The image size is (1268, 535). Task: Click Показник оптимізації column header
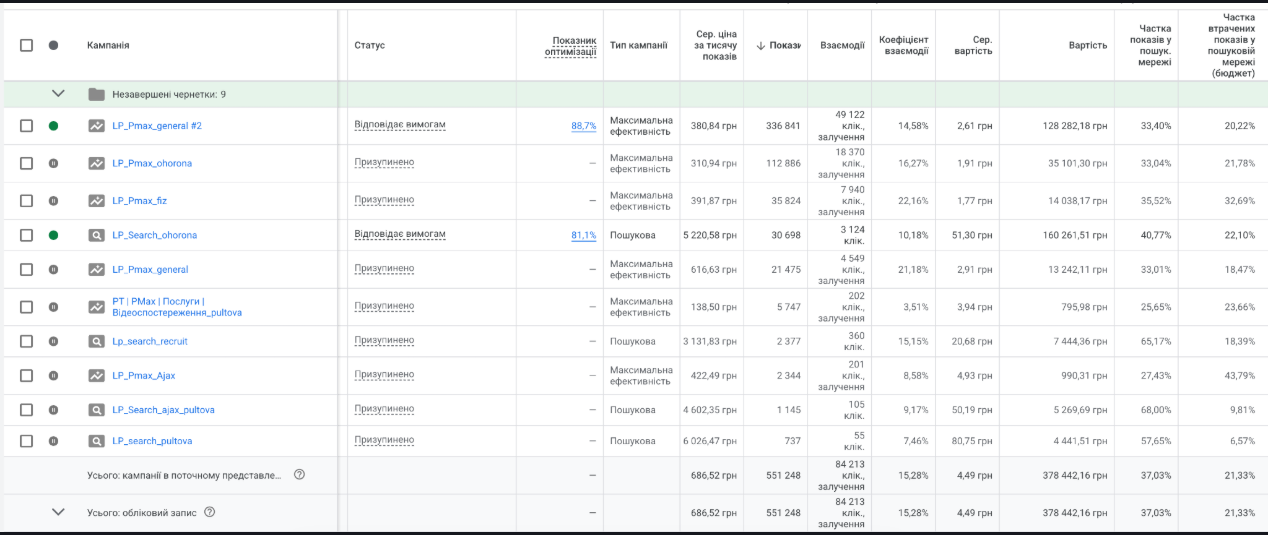570,46
